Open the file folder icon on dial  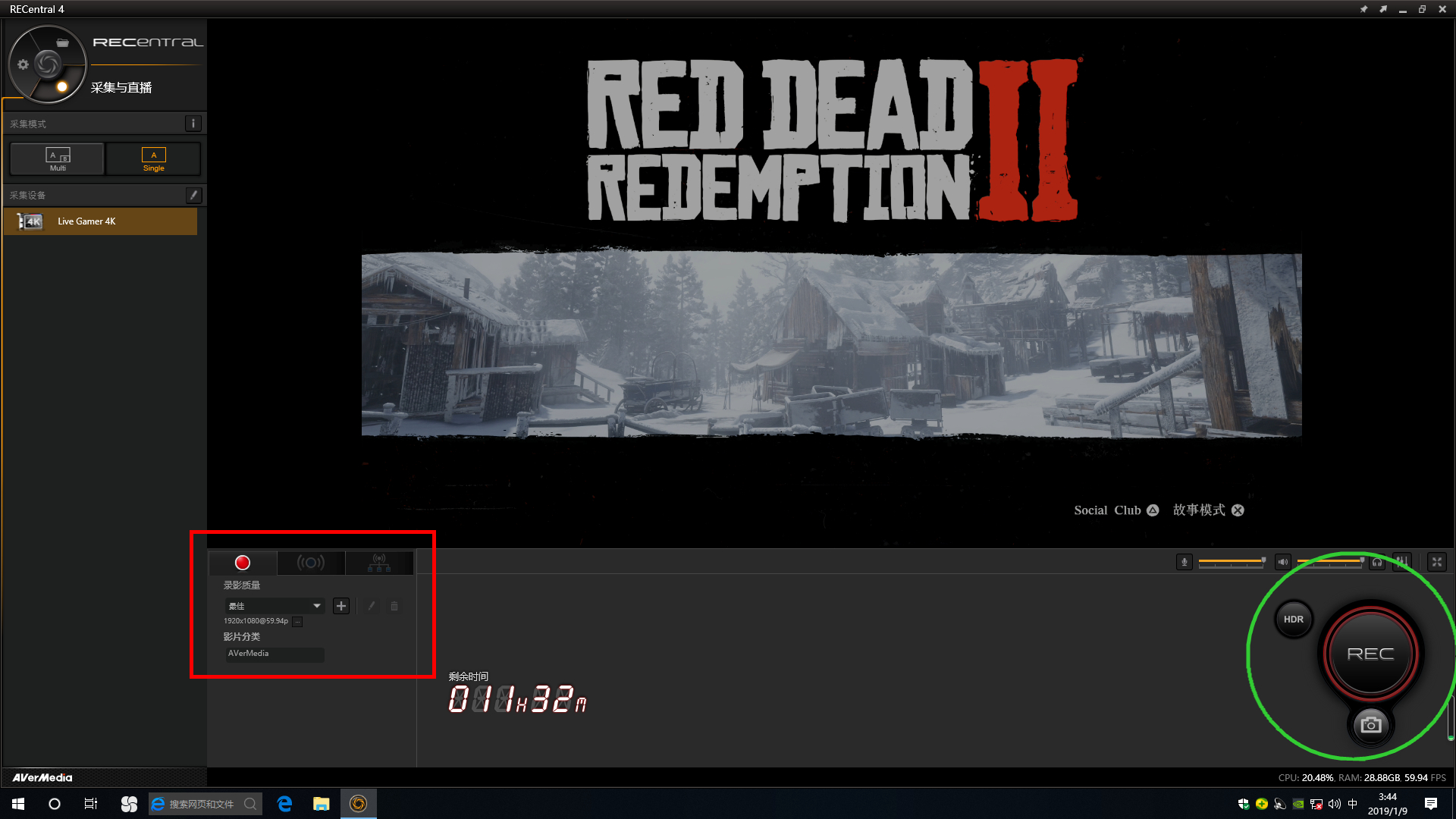pos(63,43)
